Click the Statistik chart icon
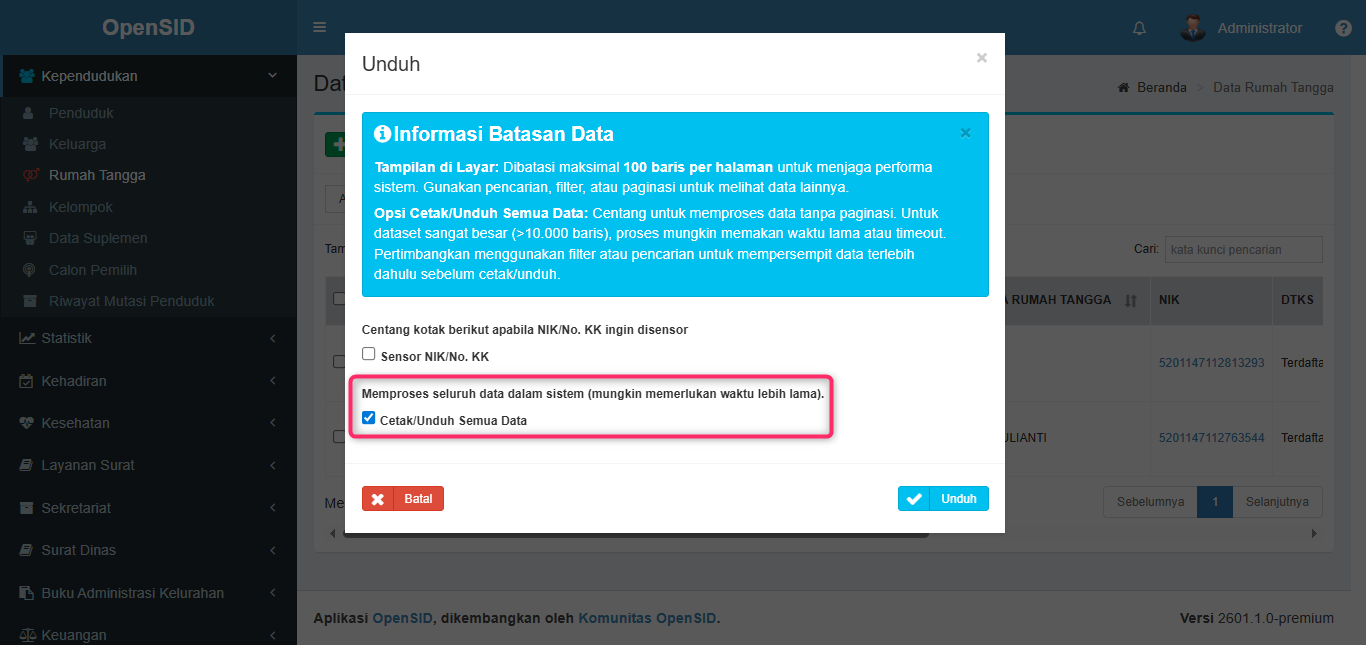Viewport: 1366px width, 645px height. point(27,338)
